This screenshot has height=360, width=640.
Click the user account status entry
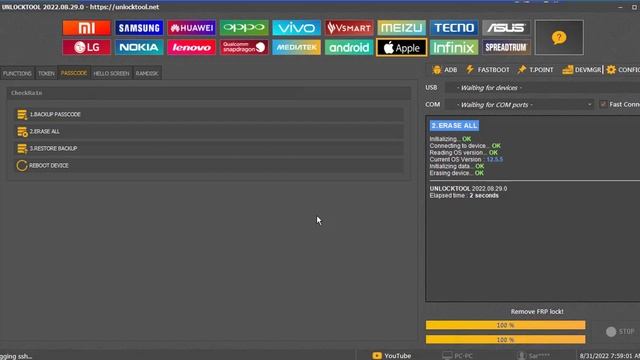click(534, 356)
